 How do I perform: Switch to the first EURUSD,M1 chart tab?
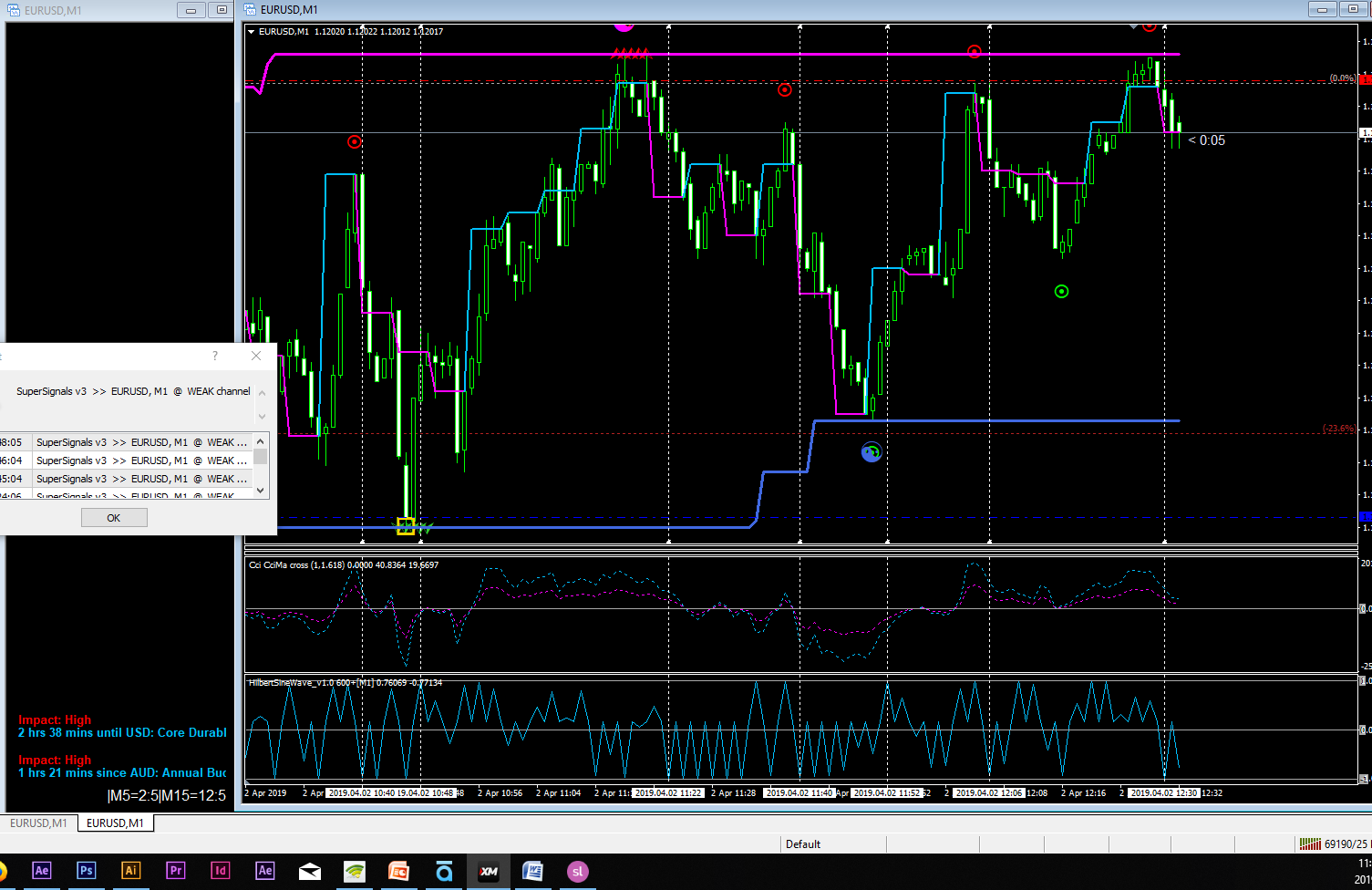38,823
